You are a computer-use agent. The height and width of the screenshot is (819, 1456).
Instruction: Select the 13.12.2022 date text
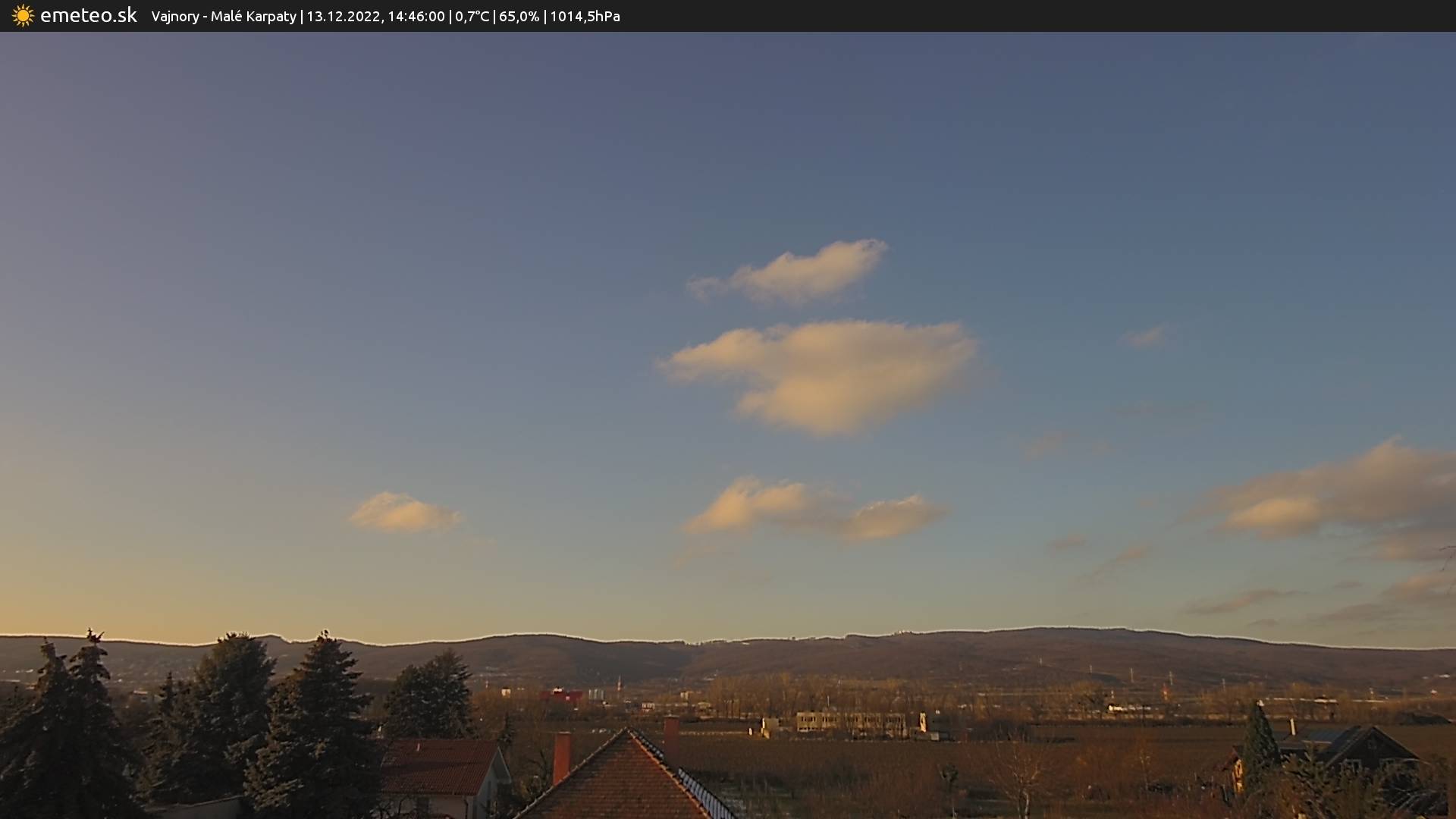click(343, 17)
